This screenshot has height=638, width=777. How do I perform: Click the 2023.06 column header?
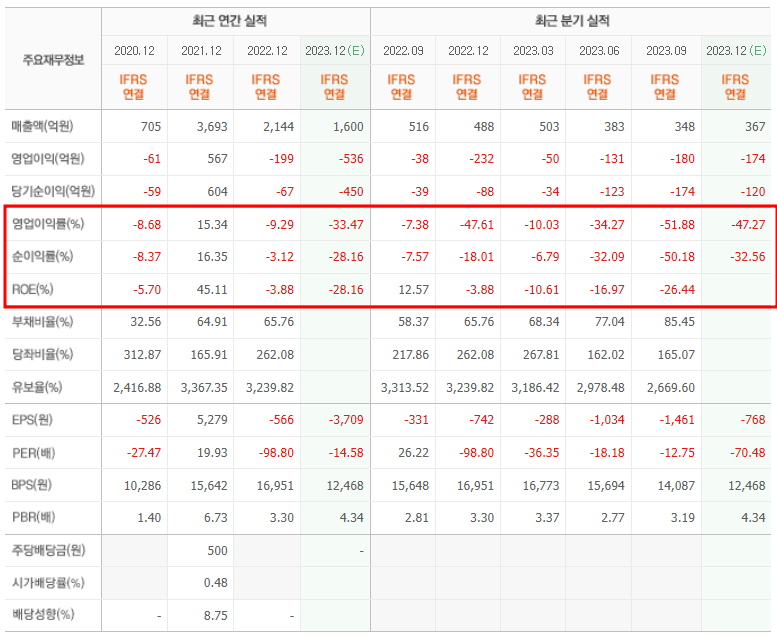pos(599,51)
